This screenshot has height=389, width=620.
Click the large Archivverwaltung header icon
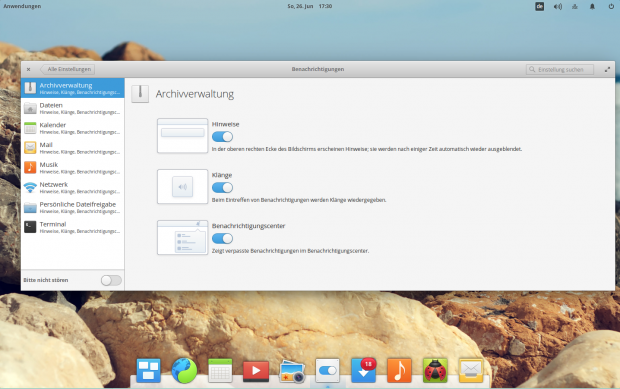pyautogui.click(x=140, y=94)
